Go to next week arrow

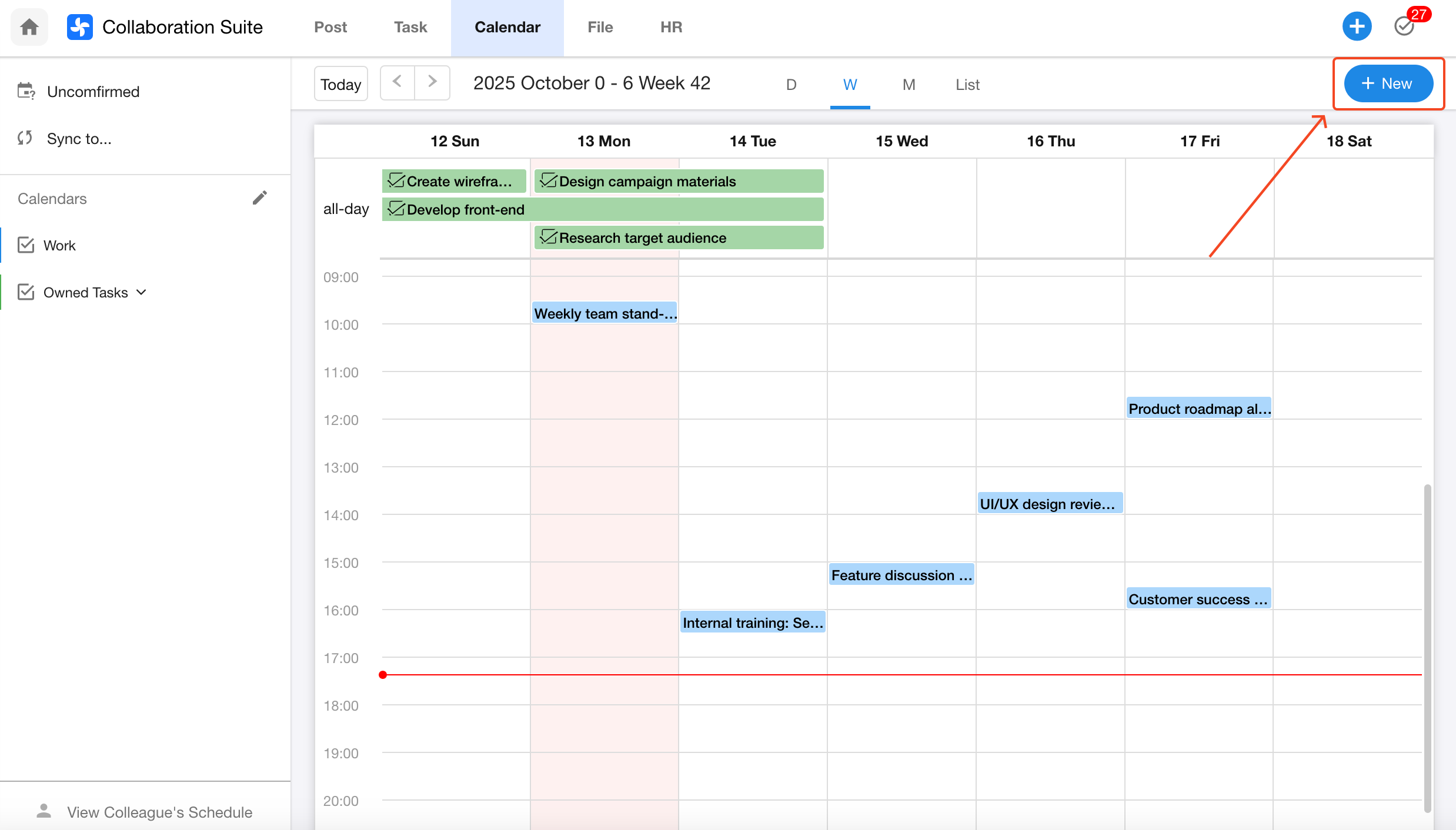coord(432,82)
